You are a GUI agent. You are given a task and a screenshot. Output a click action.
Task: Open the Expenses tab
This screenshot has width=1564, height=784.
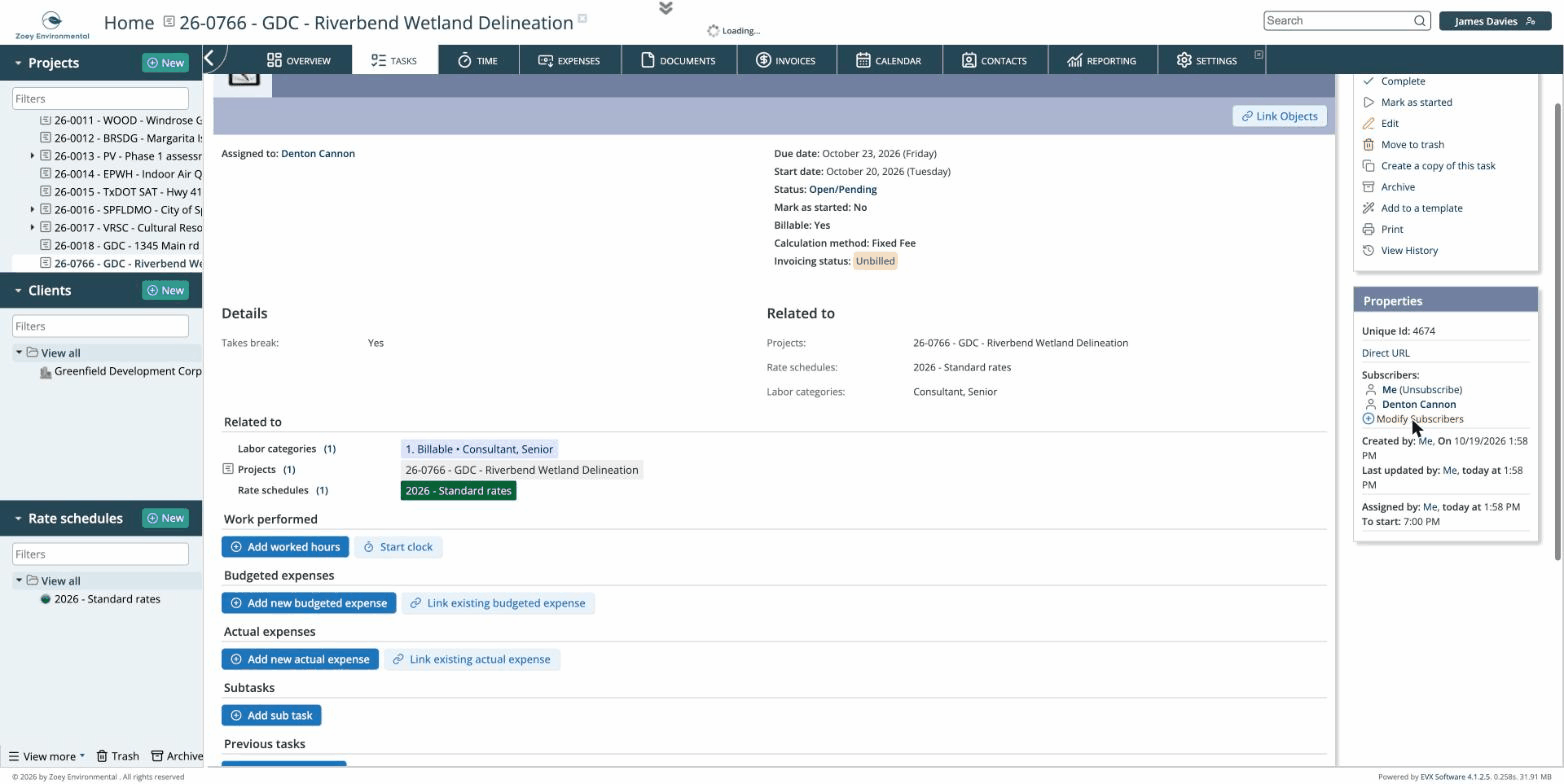click(x=568, y=60)
